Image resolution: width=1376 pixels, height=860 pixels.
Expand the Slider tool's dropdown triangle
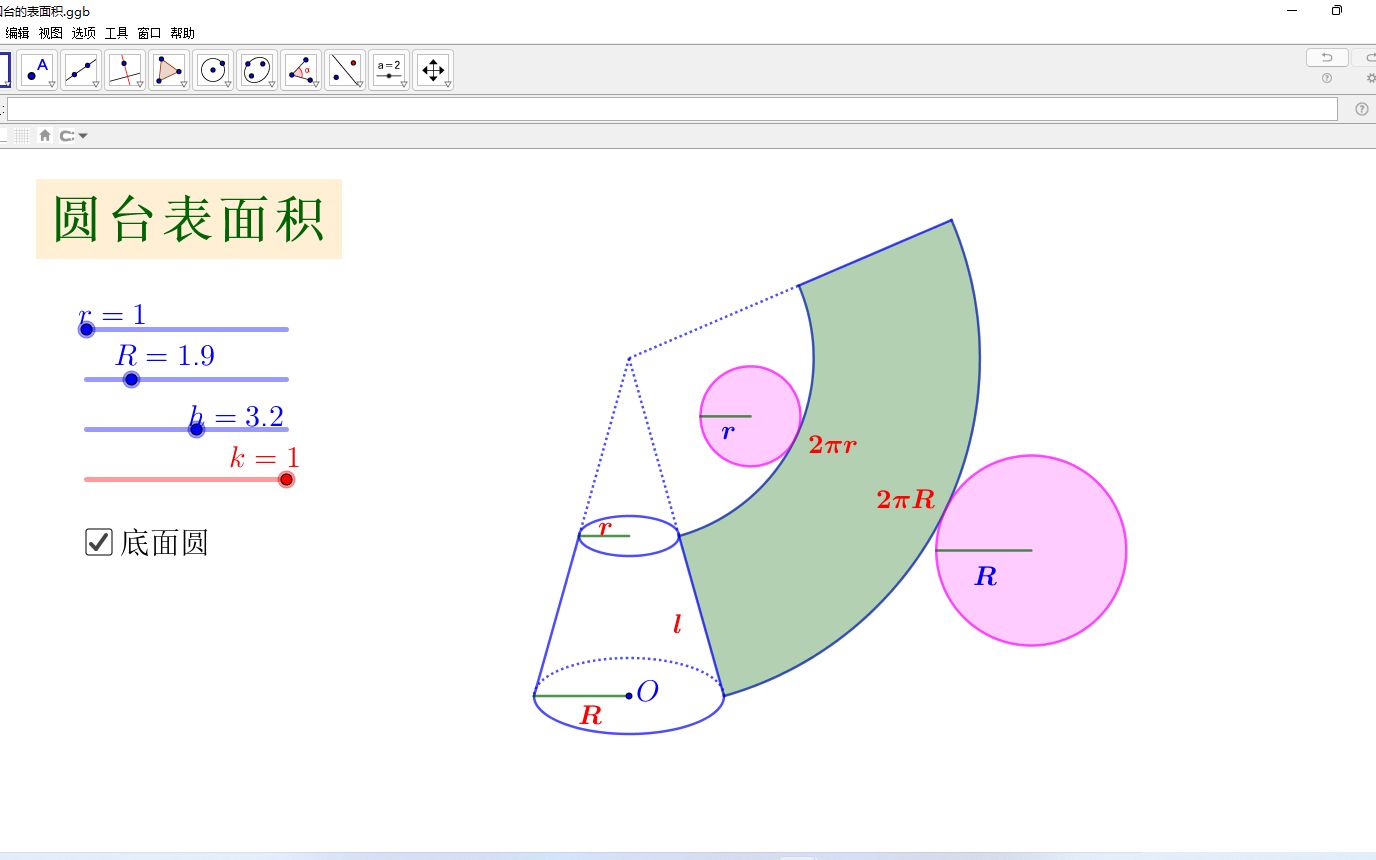click(x=404, y=85)
